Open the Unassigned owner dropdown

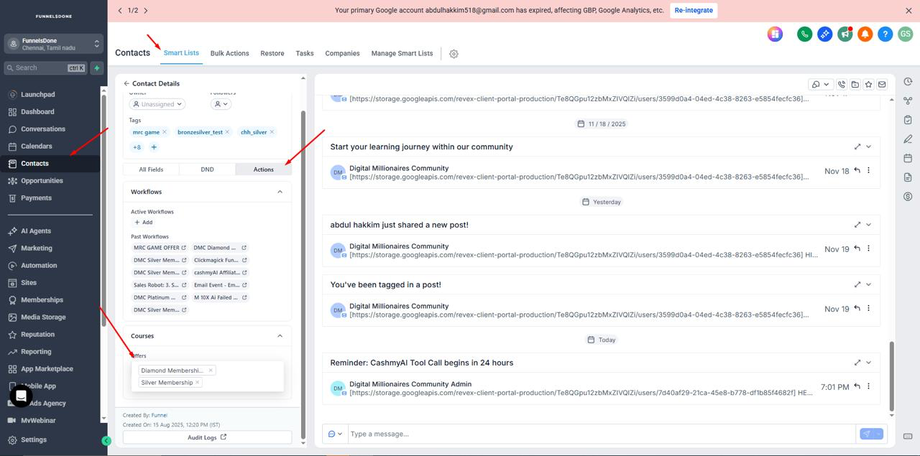pyautogui.click(x=157, y=104)
